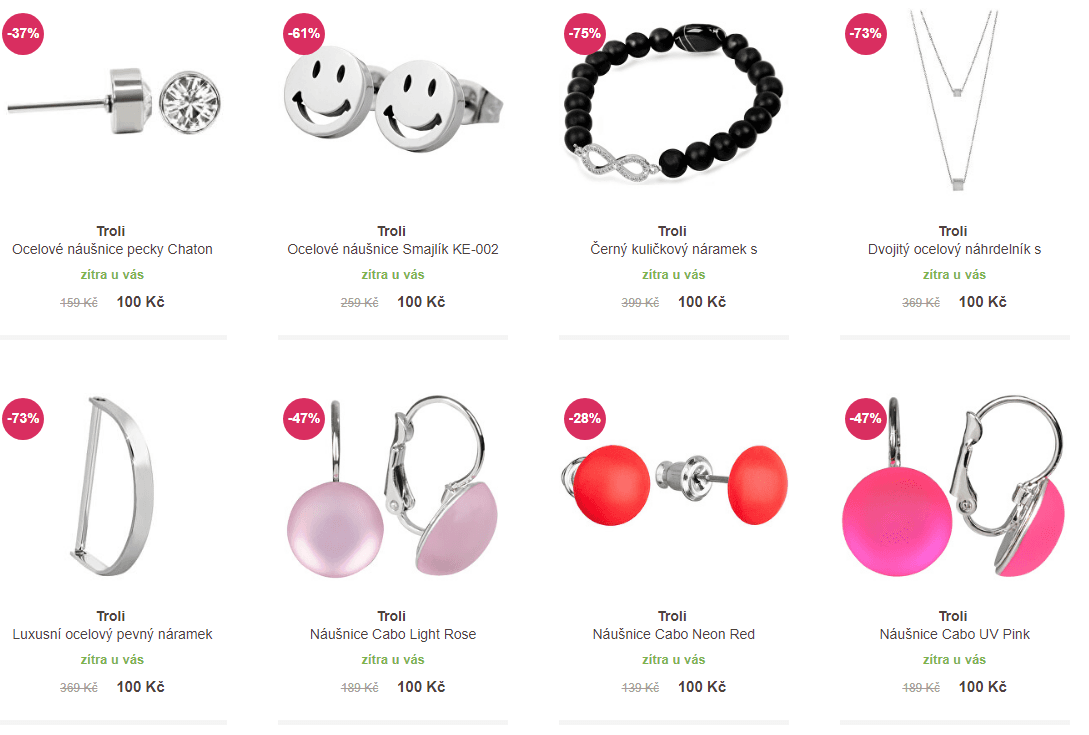Open link Luxusní ocelový pevný náramek
Image resolution: width=1089 pixels, height=735 pixels.
point(113,634)
